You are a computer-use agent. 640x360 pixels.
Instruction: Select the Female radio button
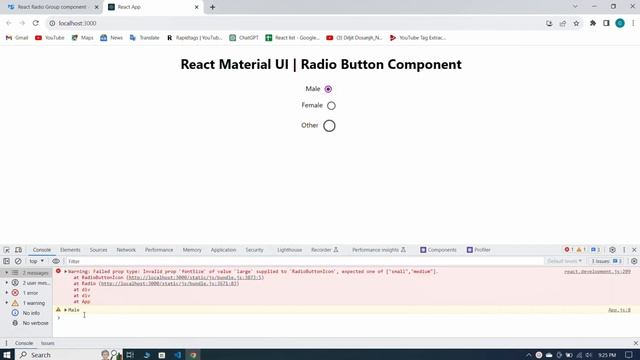click(331, 106)
